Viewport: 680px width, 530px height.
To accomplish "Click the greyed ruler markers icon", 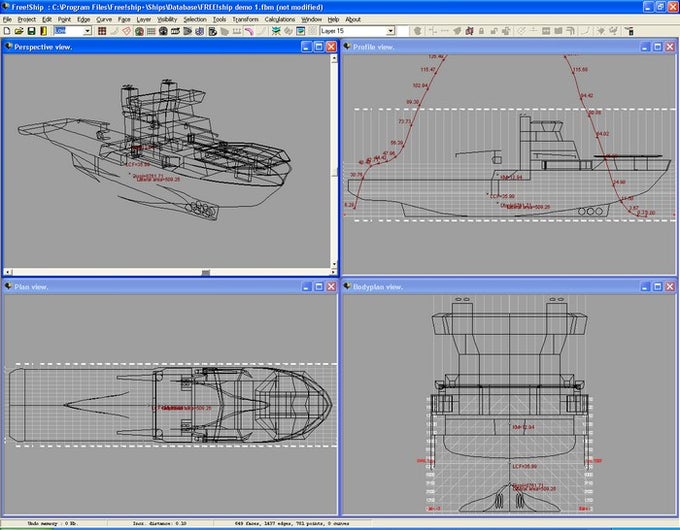I will 236,31.
